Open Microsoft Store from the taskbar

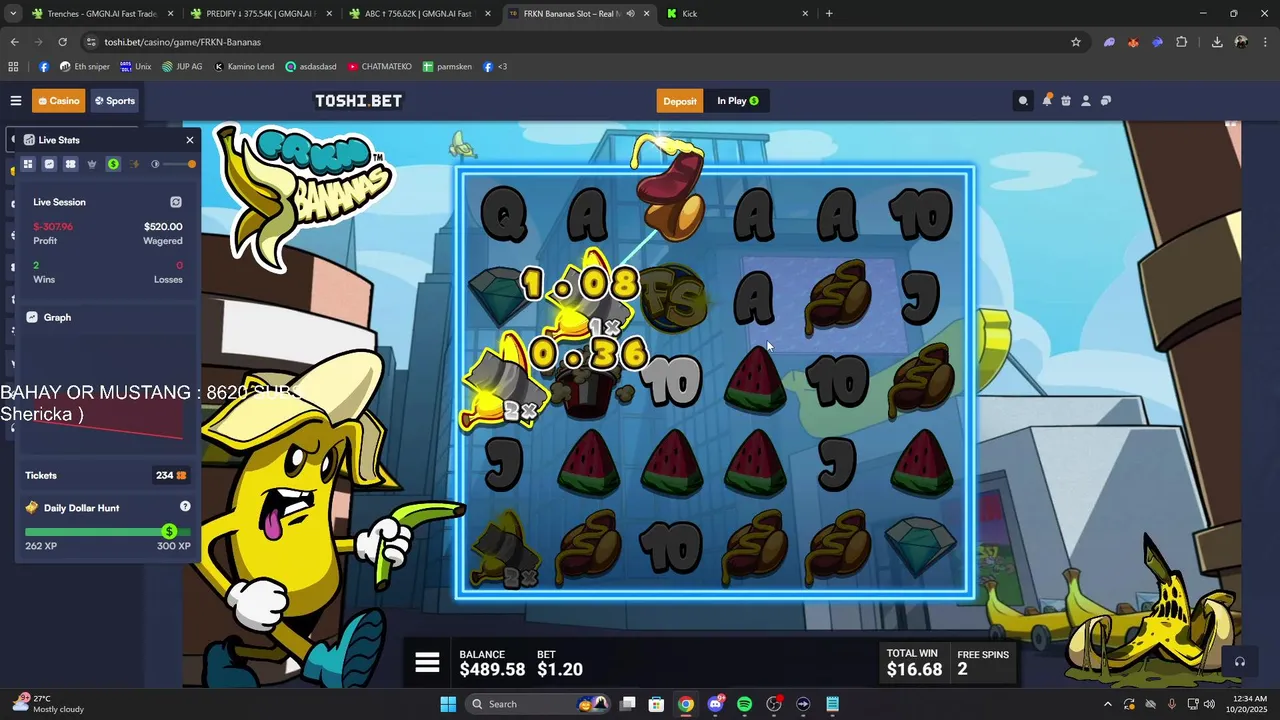tap(656, 704)
